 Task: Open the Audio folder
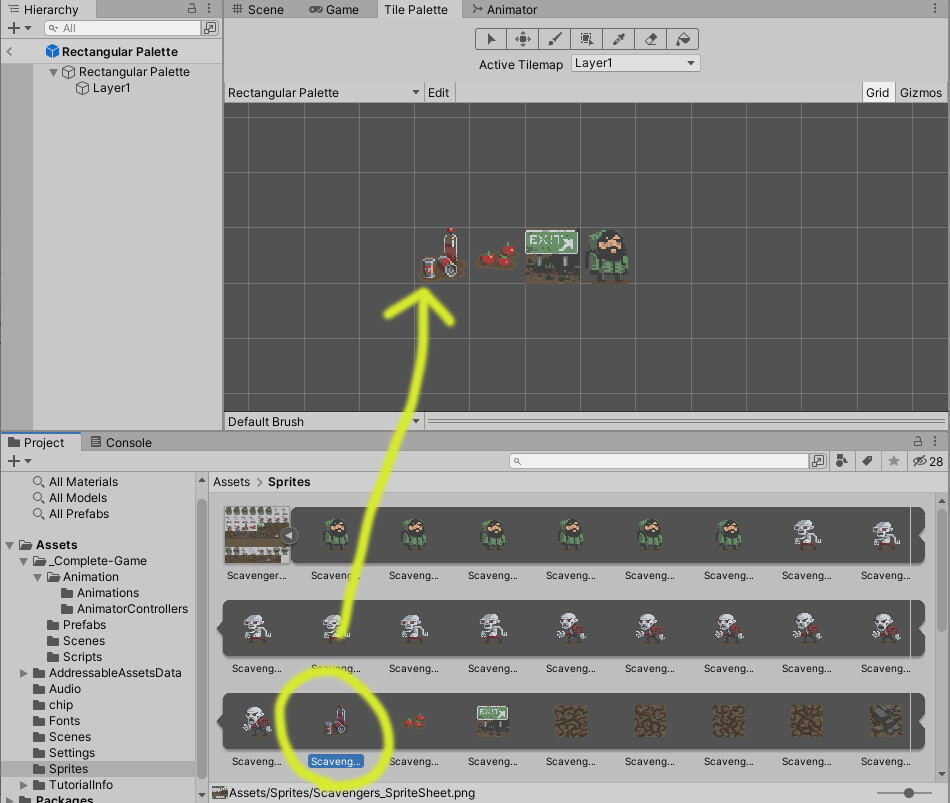click(x=65, y=689)
